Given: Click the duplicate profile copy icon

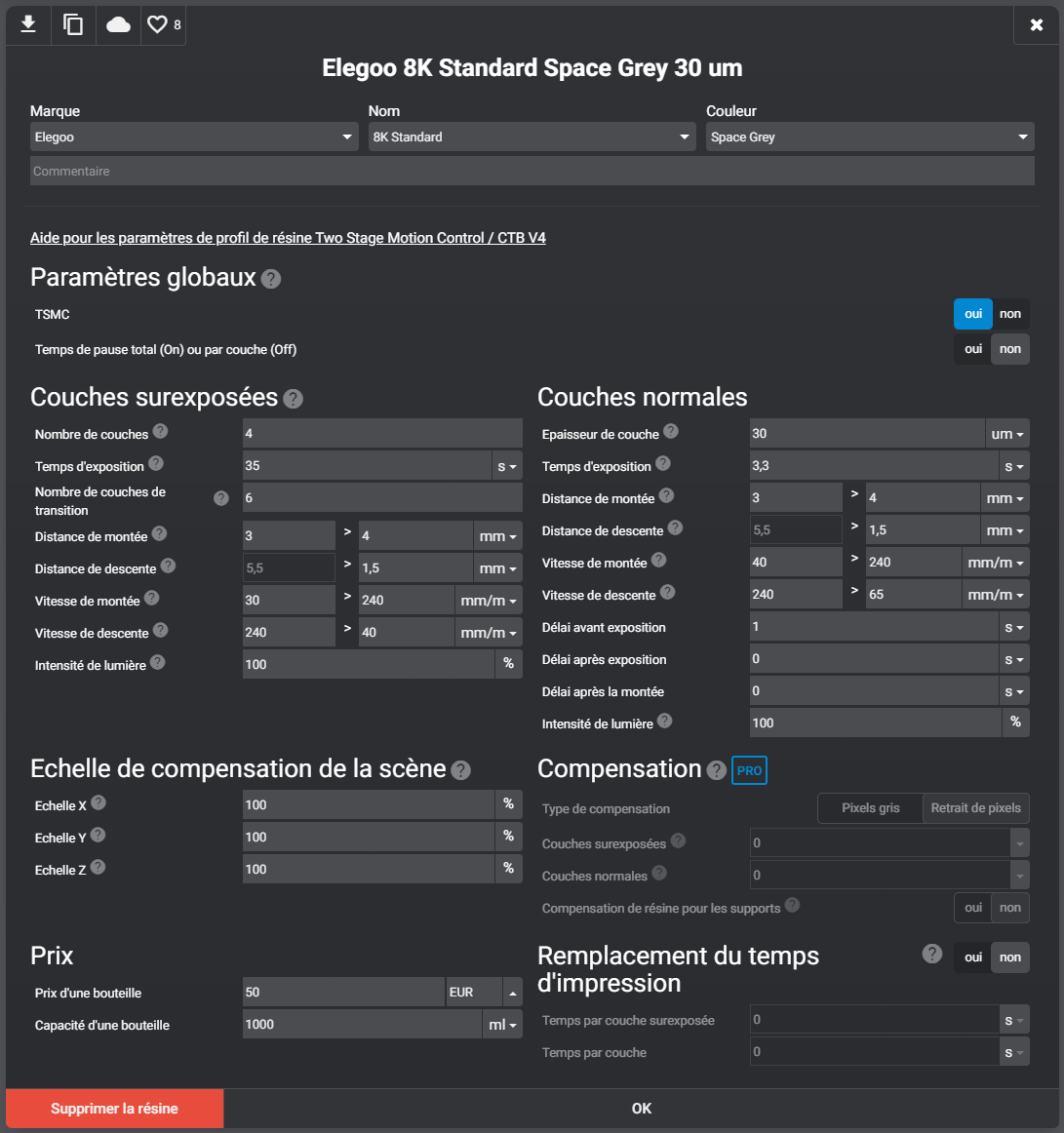Looking at the screenshot, I should click(x=73, y=24).
